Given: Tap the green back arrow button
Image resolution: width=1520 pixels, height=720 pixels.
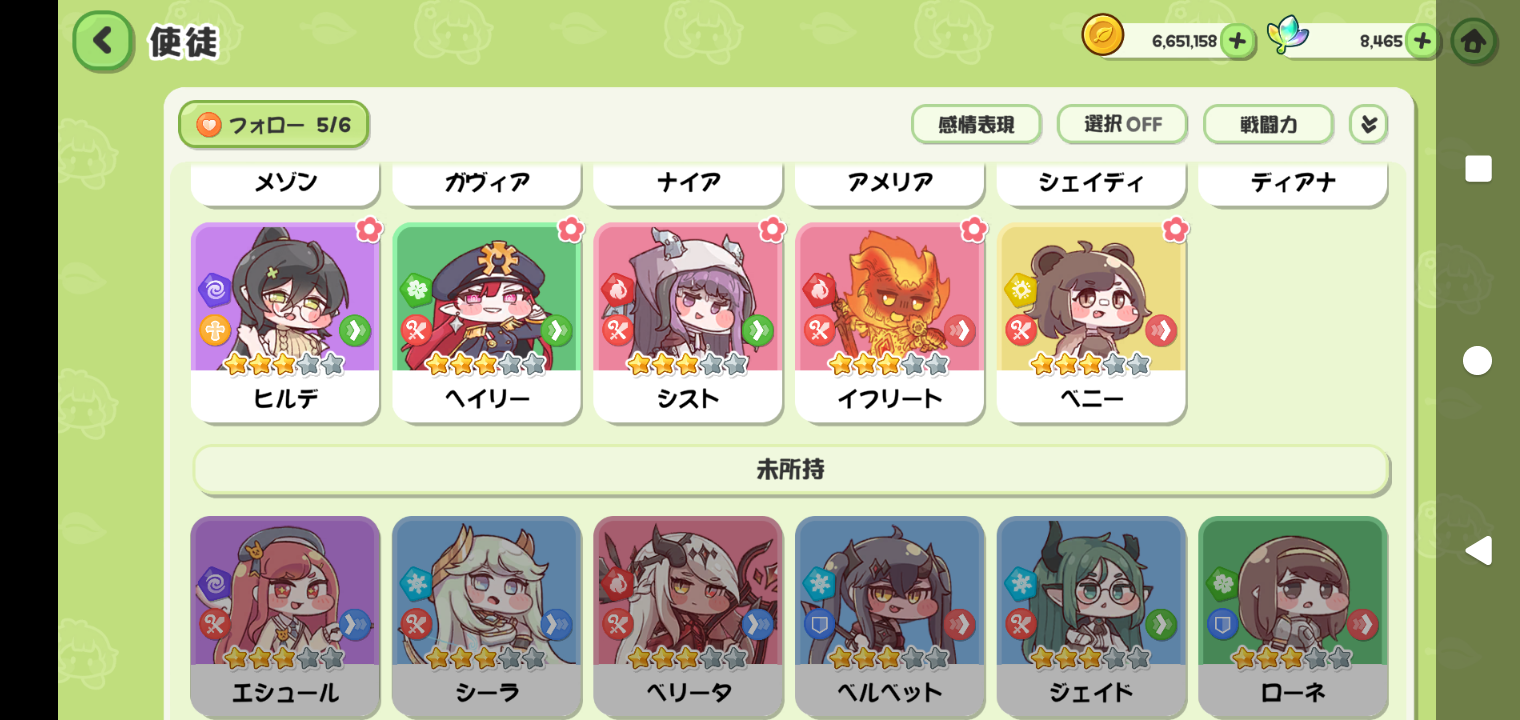Looking at the screenshot, I should tap(102, 41).
